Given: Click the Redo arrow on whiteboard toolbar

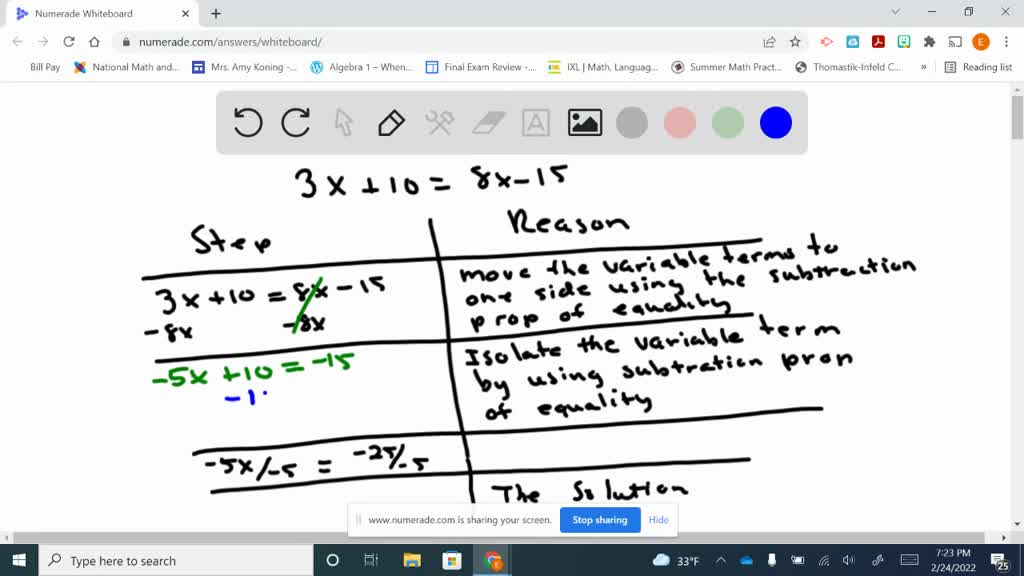Looking at the screenshot, I should [295, 122].
